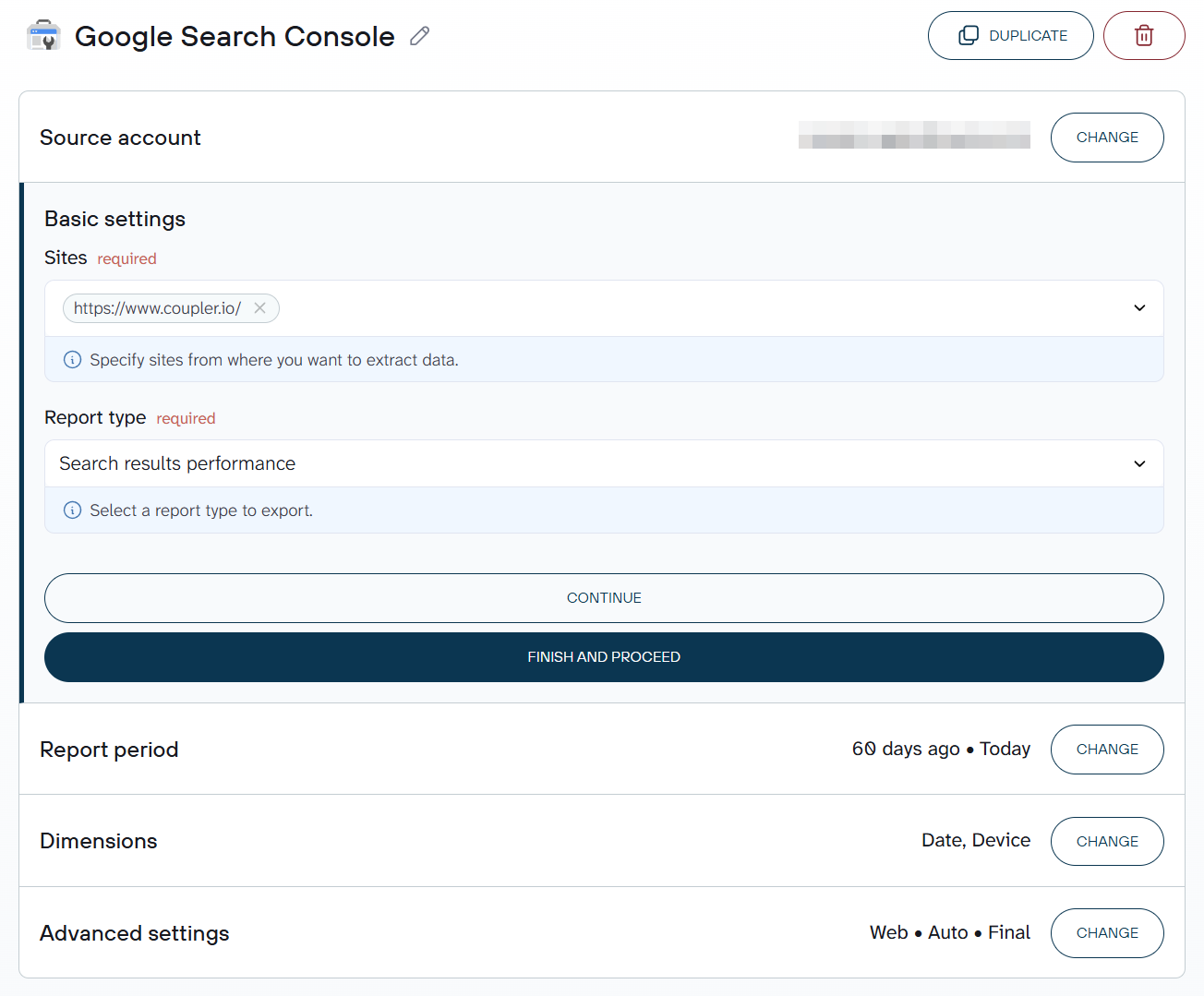Open the Report type dropdown
This screenshot has height=996, width=1204.
tap(604, 463)
